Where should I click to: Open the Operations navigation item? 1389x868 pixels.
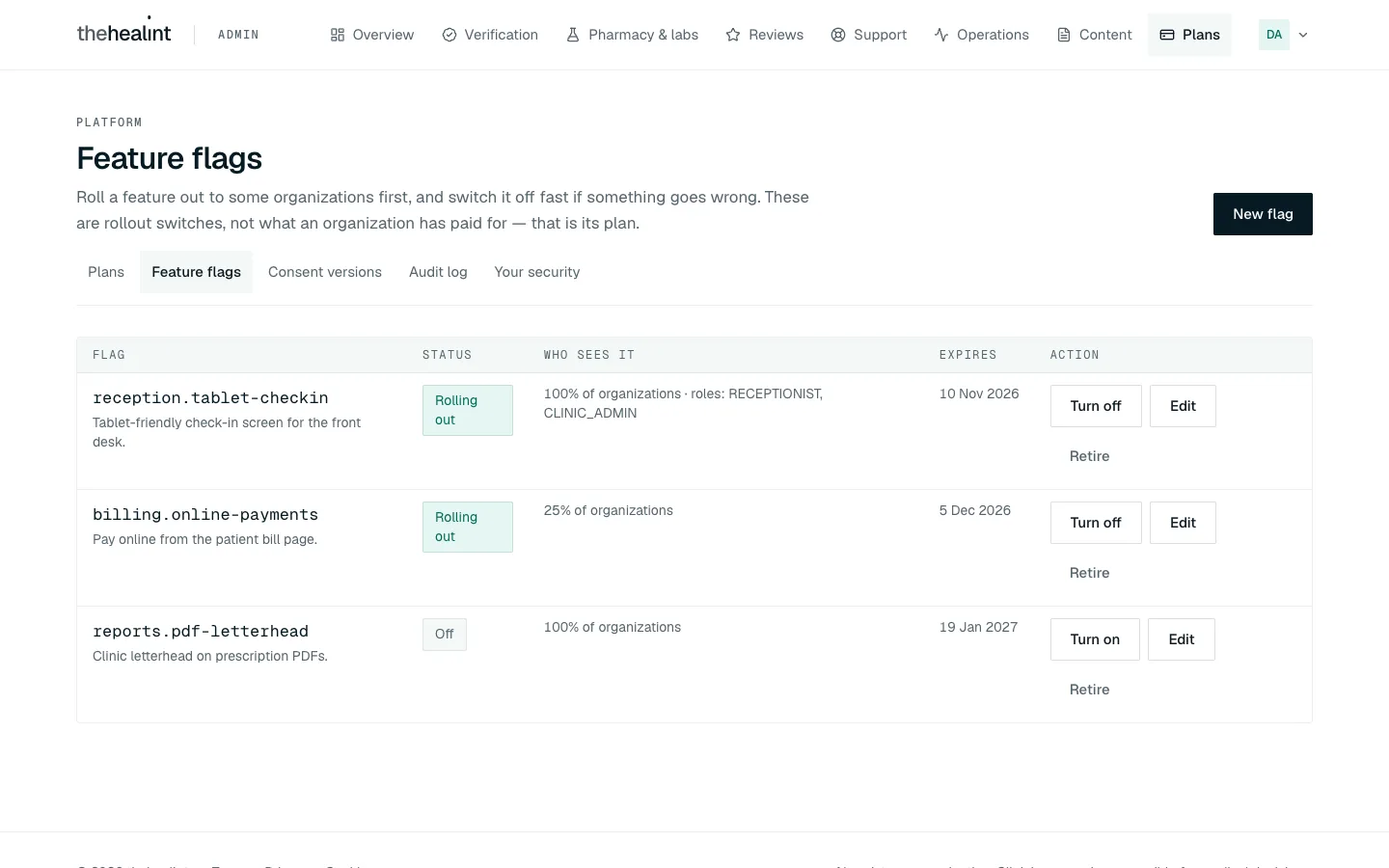click(x=982, y=35)
